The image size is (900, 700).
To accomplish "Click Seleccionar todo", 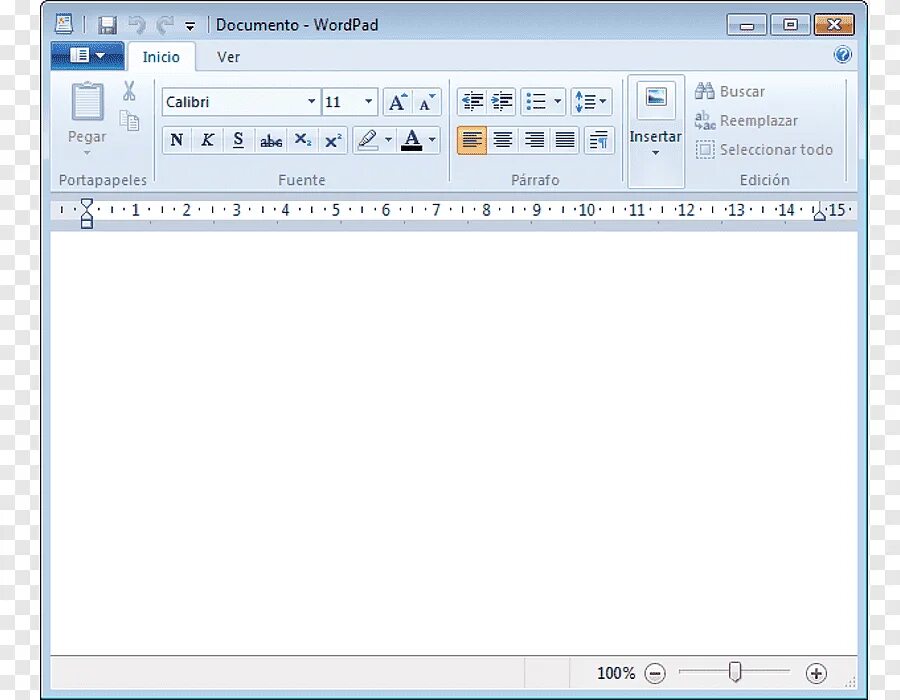I will [764, 150].
